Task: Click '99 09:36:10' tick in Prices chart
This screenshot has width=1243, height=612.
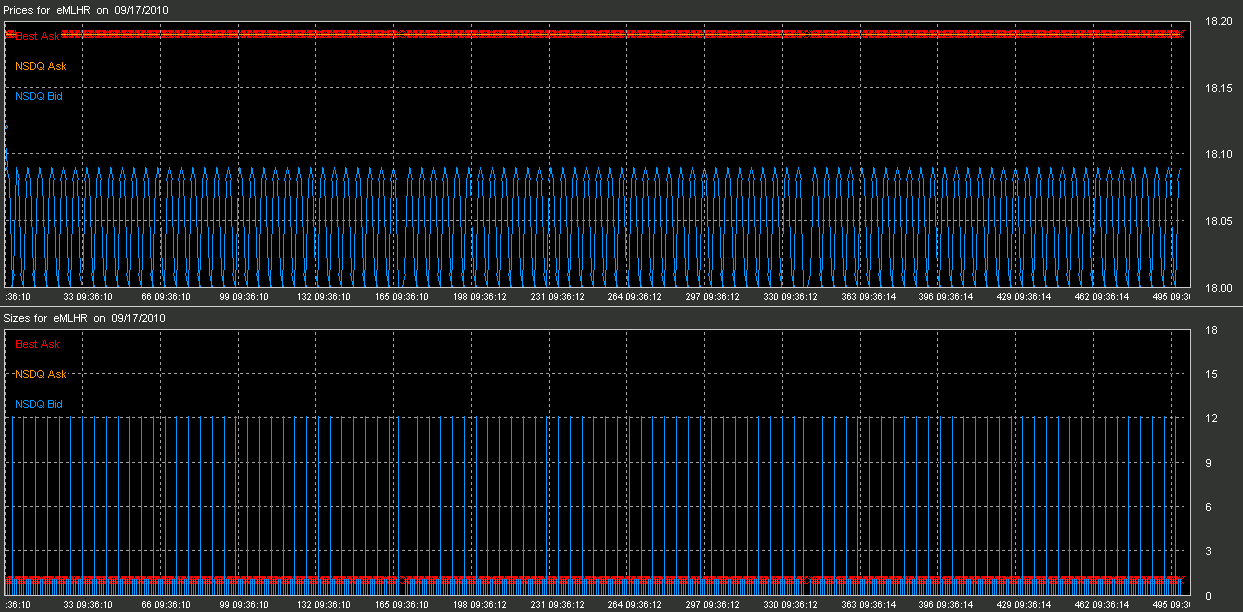Action: click(243, 297)
